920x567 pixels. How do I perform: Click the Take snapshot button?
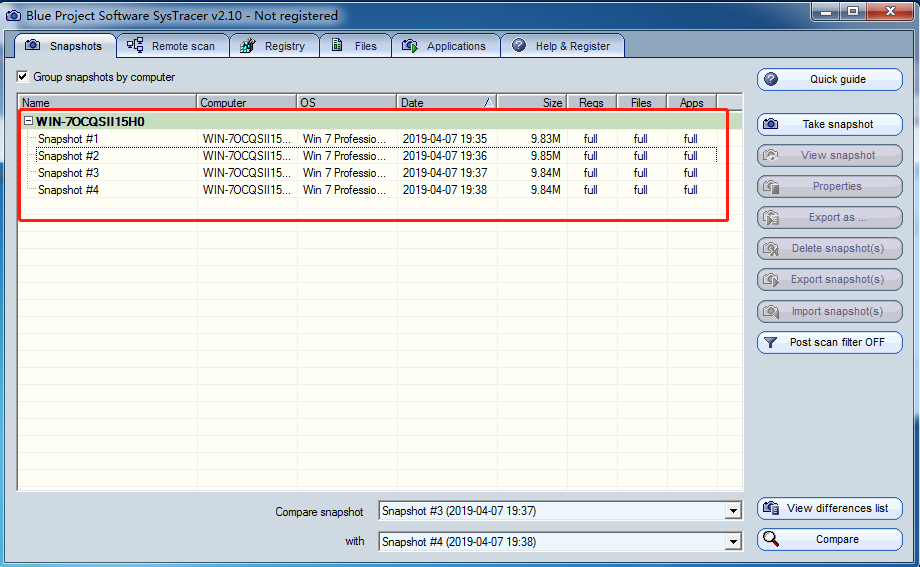[x=830, y=124]
